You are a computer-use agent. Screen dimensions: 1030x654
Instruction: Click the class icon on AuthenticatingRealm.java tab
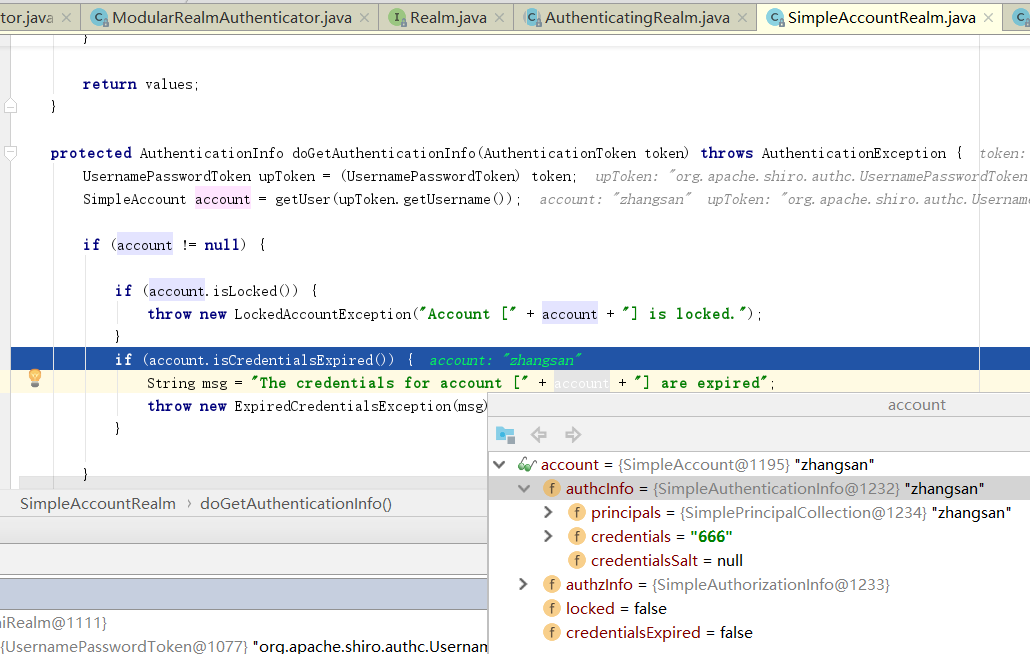[x=532, y=18]
